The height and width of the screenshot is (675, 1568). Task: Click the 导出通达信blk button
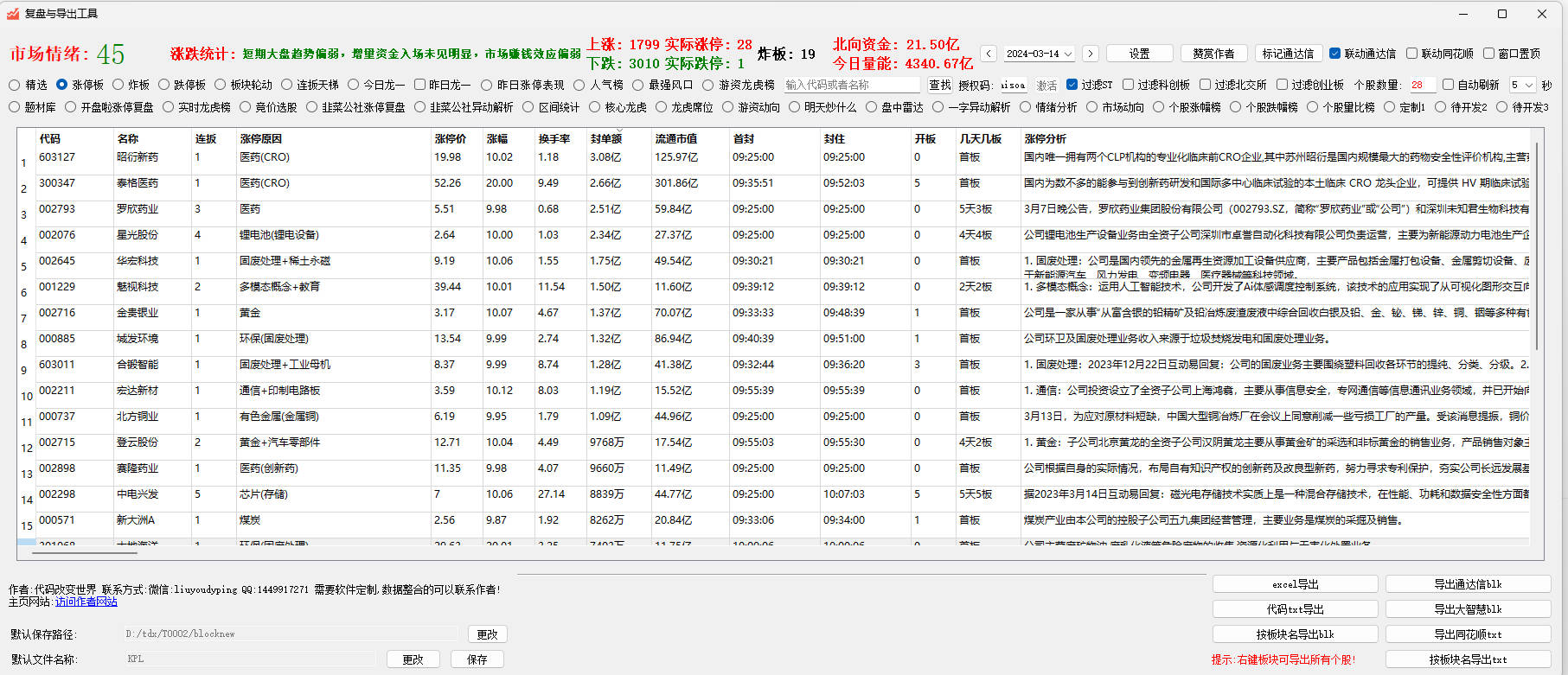pos(1468,584)
